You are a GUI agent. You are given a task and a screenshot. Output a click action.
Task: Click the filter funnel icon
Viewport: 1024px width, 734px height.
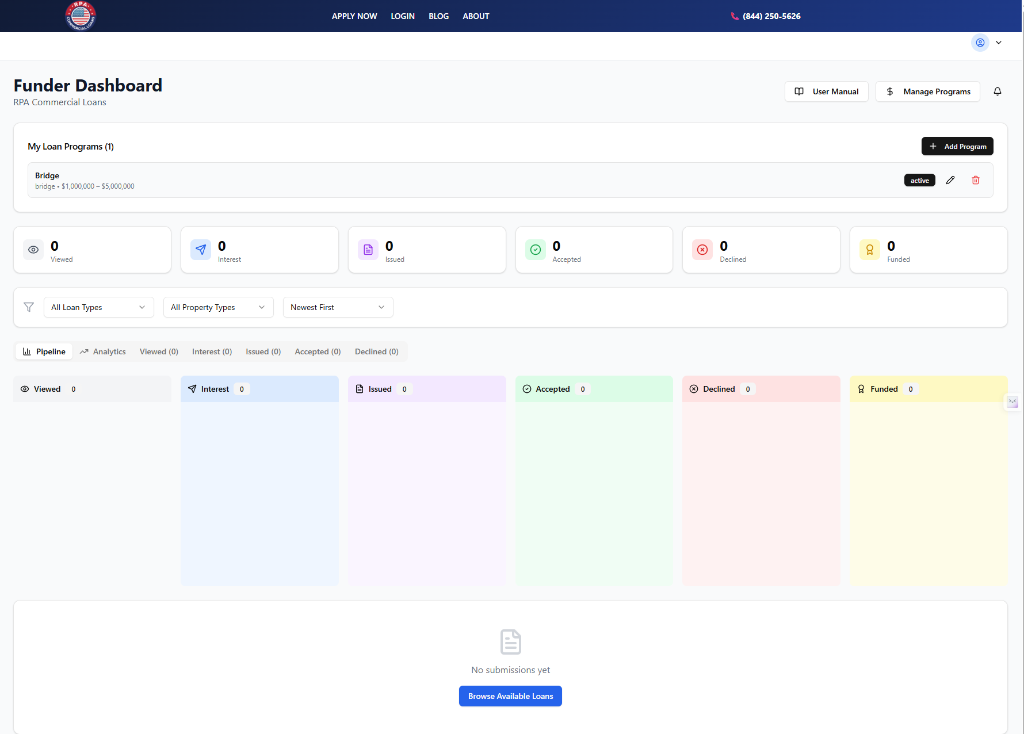pos(29,307)
